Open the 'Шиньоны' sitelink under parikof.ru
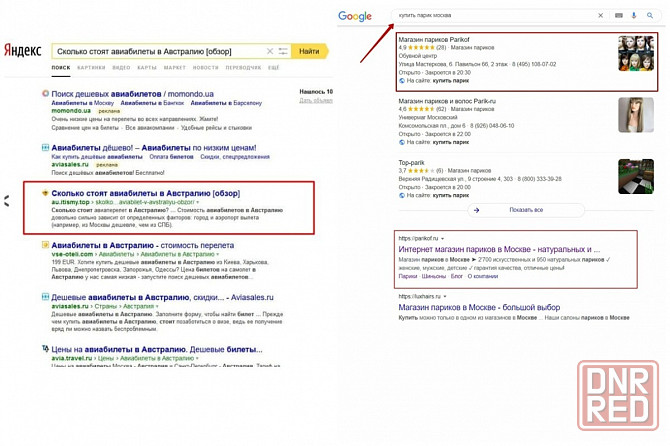This screenshot has width=670, height=446. coord(434,276)
